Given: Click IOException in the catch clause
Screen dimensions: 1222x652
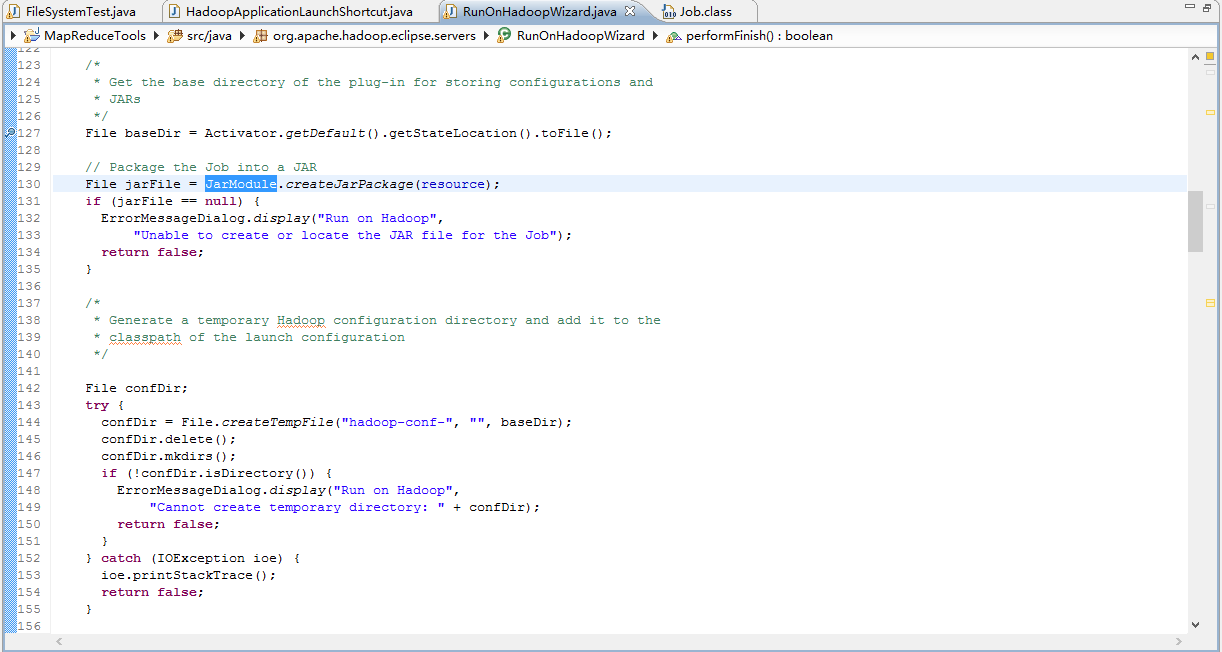Looking at the screenshot, I should pyautogui.click(x=201, y=558).
